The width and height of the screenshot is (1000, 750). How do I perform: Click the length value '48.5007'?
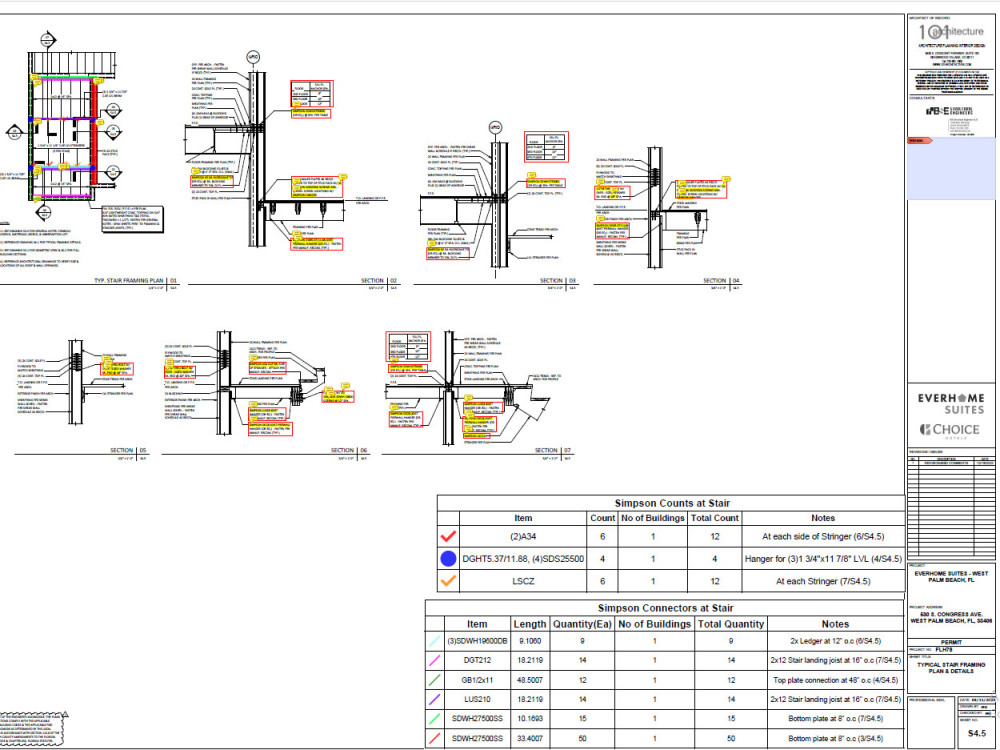[x=530, y=680]
